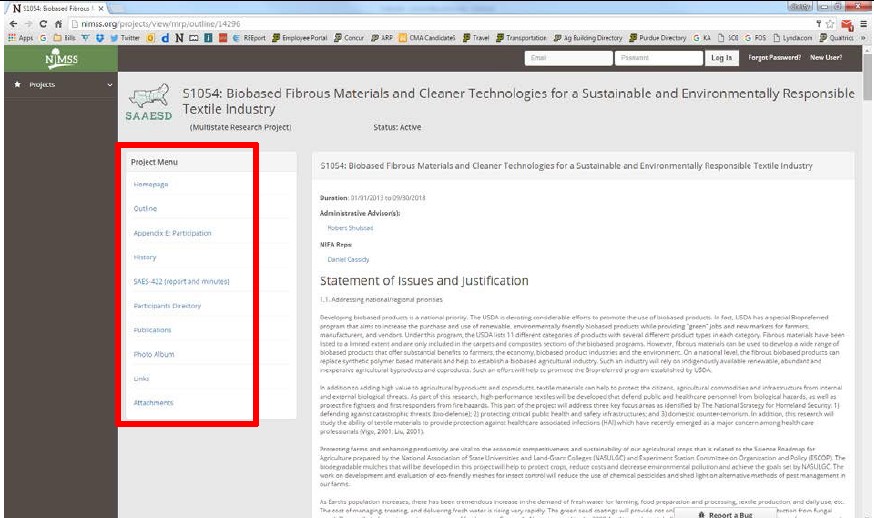Open SAES-422 (report and minutes)

[181, 282]
